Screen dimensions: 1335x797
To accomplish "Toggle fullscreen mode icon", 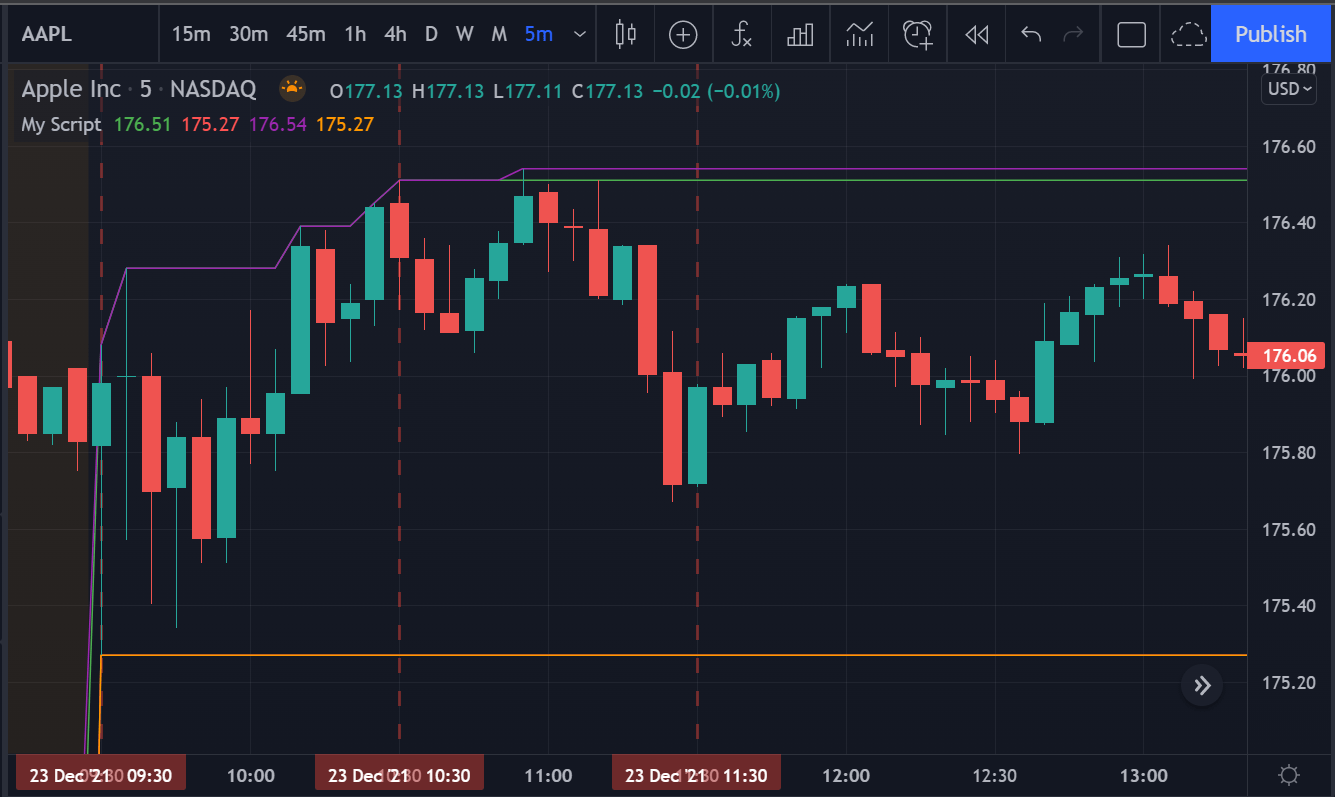I will pos(1130,33).
